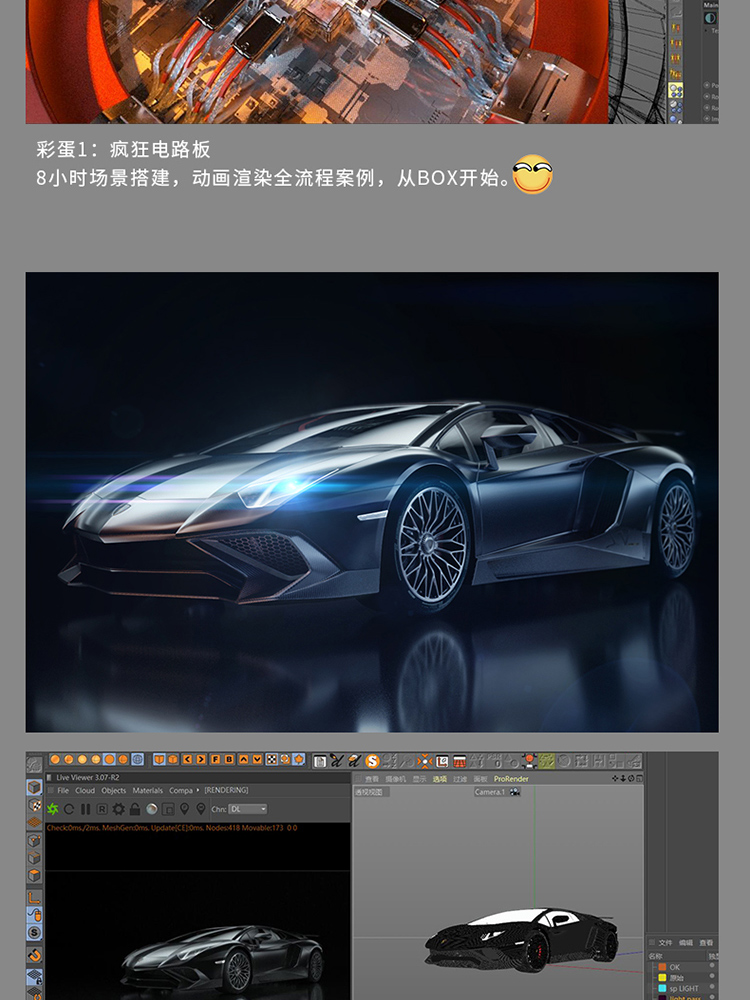Toggle visibility dot of the OK object
The image size is (750, 1000).
coord(712,966)
